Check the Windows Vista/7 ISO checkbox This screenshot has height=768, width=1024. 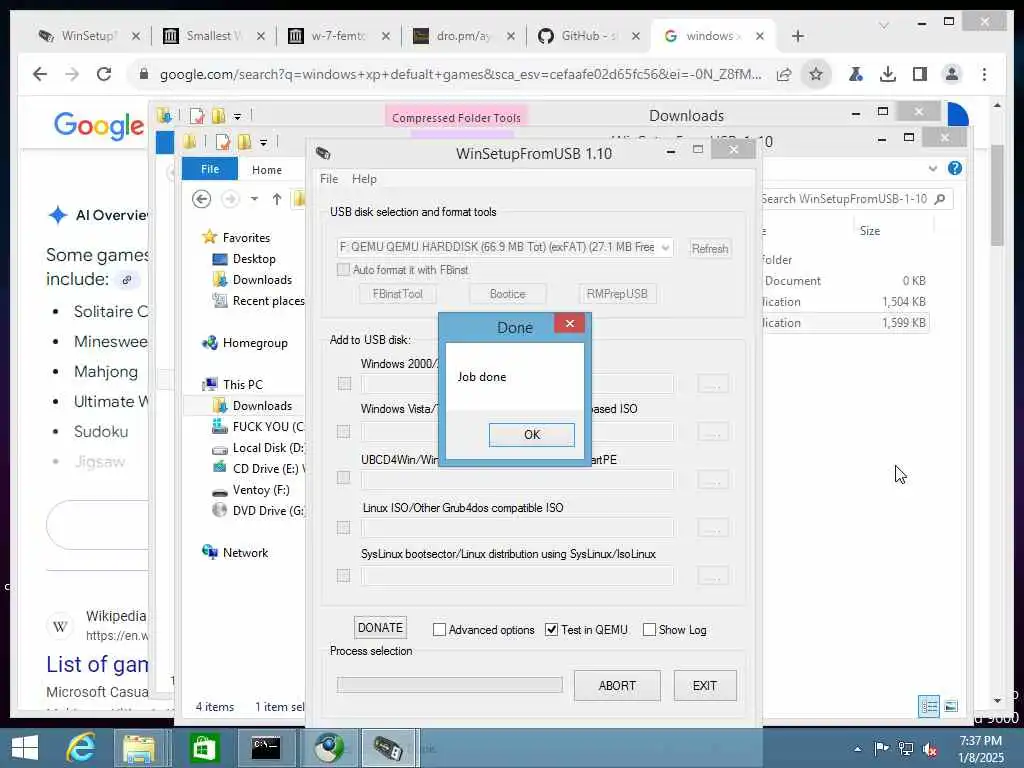[x=344, y=432]
